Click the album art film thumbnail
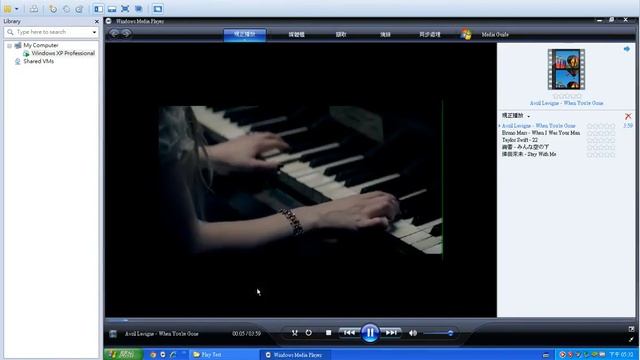Image resolution: width=640 pixels, height=360 pixels. point(566,69)
